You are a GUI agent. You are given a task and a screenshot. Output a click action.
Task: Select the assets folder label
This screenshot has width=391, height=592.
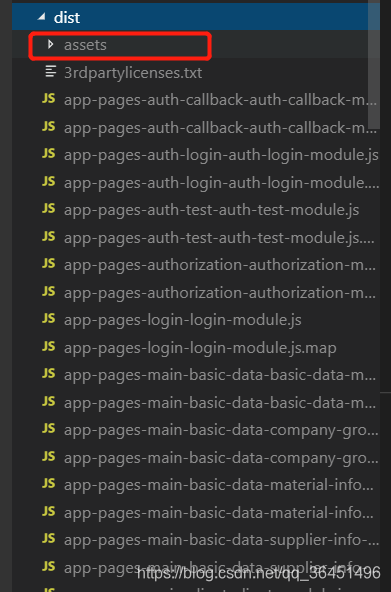click(85, 45)
